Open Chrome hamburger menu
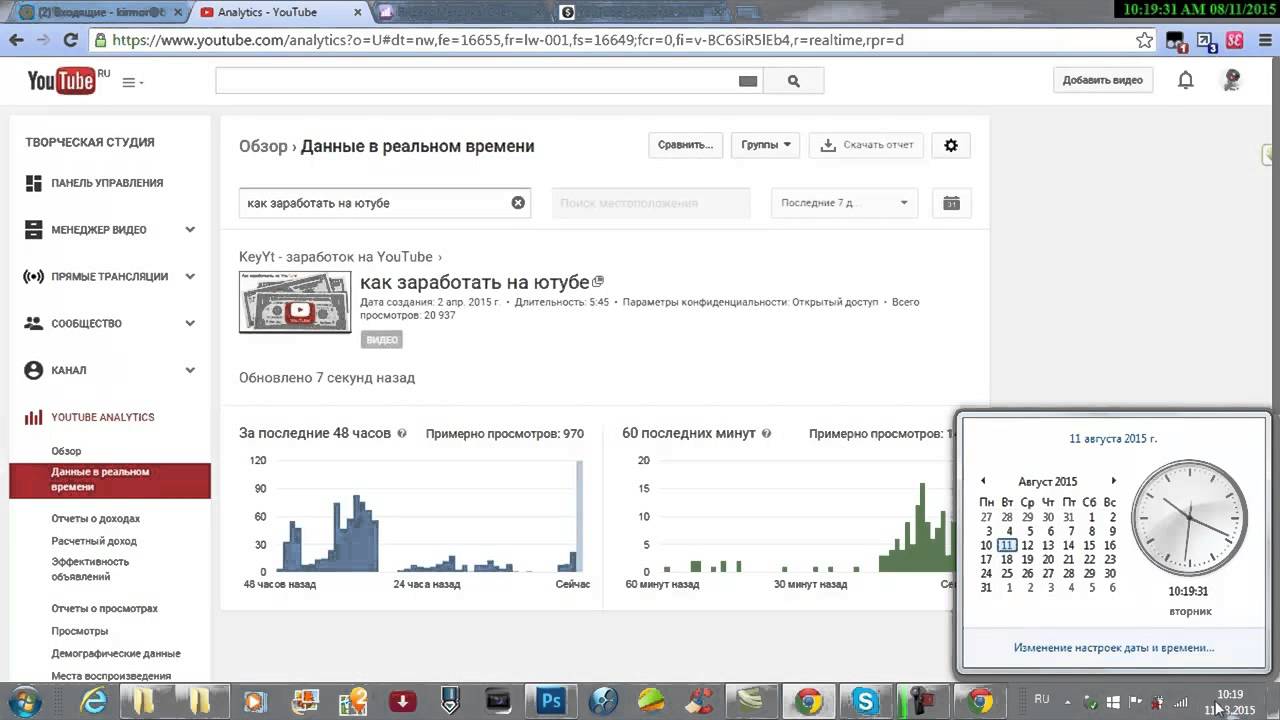The height and width of the screenshot is (720, 1280). coord(1264,41)
